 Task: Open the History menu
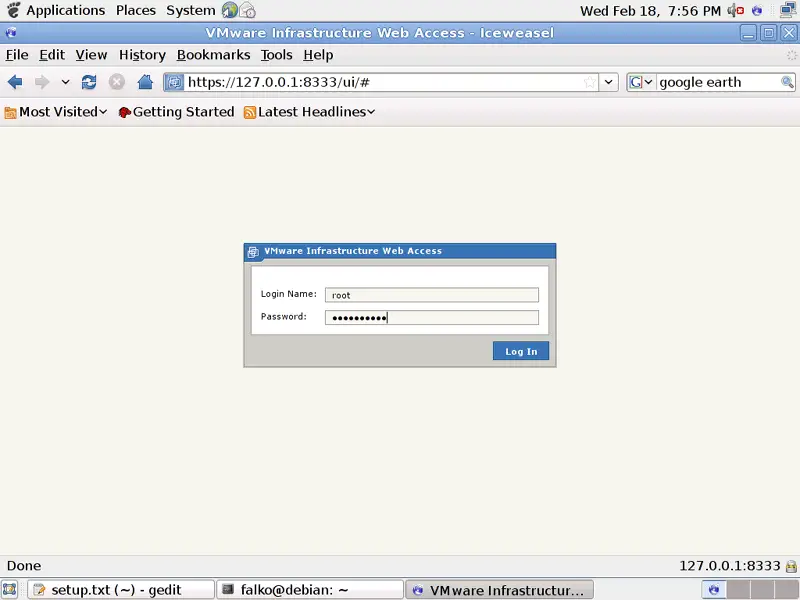pyautogui.click(x=142, y=55)
